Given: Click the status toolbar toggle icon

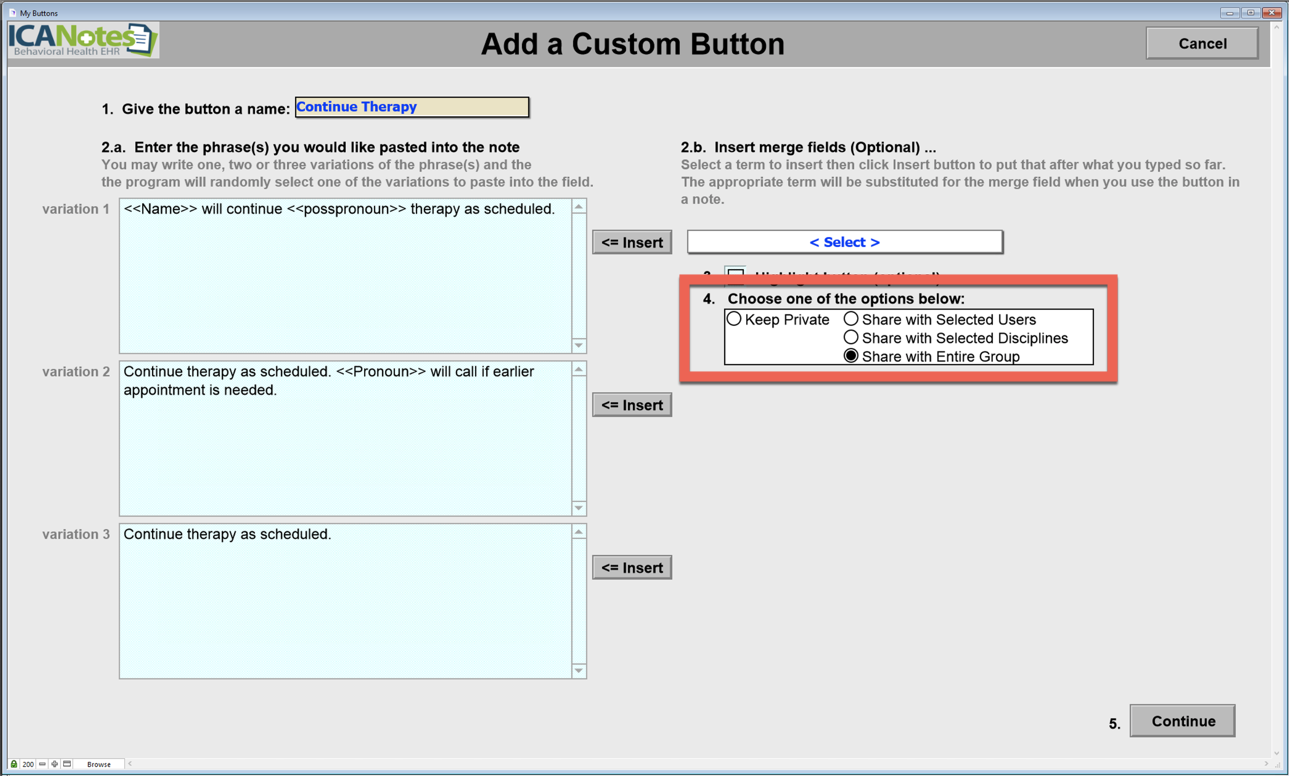Looking at the screenshot, I should pyautogui.click(x=67, y=764).
